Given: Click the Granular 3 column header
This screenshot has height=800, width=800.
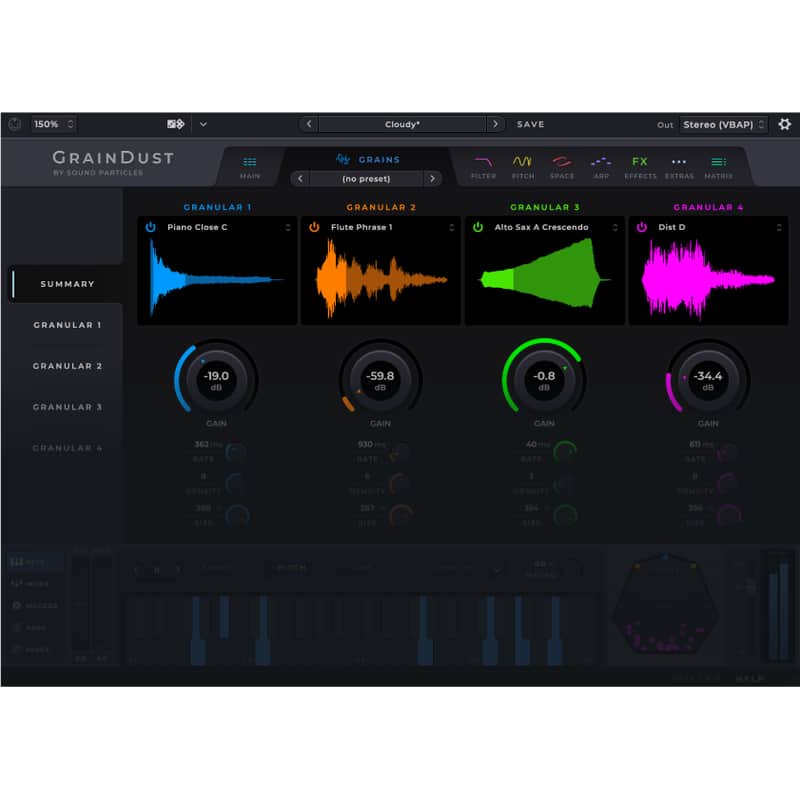Looking at the screenshot, I should tap(545, 207).
